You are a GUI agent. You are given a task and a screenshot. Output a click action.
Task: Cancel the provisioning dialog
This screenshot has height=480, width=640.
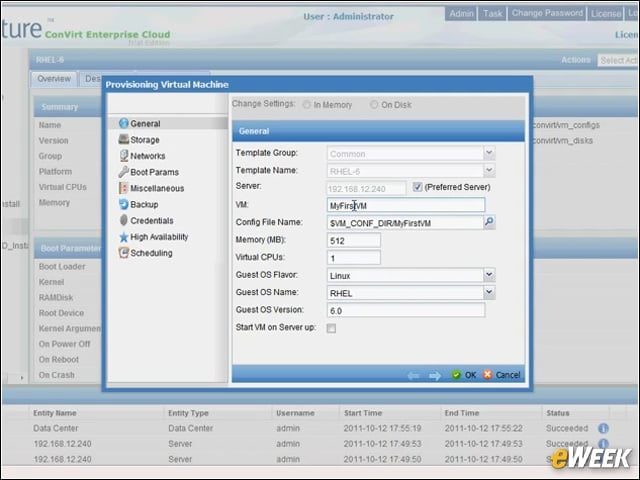502,375
